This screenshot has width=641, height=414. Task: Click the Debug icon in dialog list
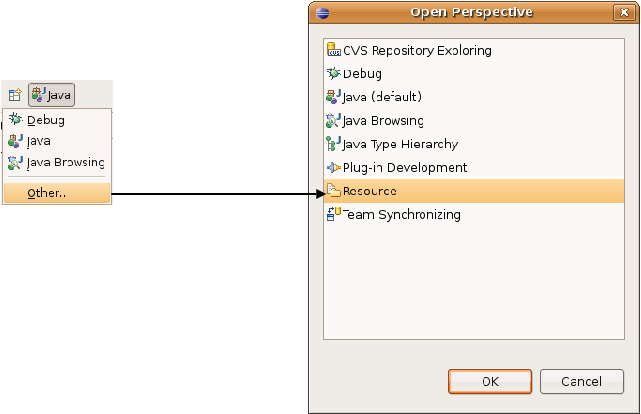click(334, 73)
